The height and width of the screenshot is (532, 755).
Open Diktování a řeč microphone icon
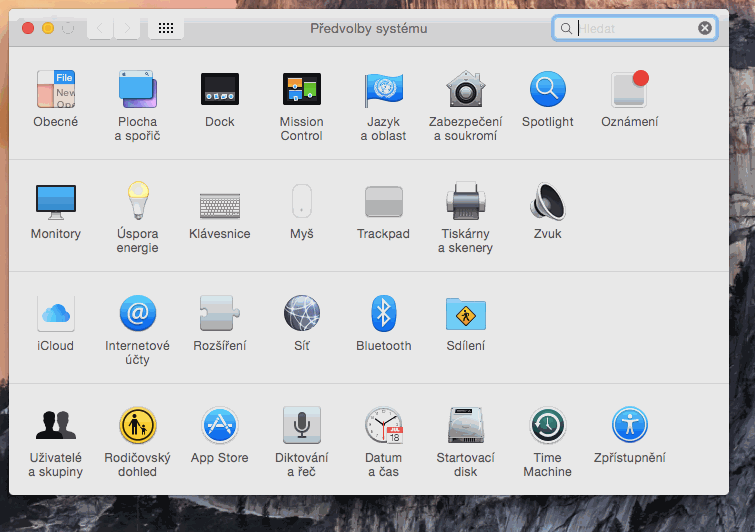click(302, 425)
